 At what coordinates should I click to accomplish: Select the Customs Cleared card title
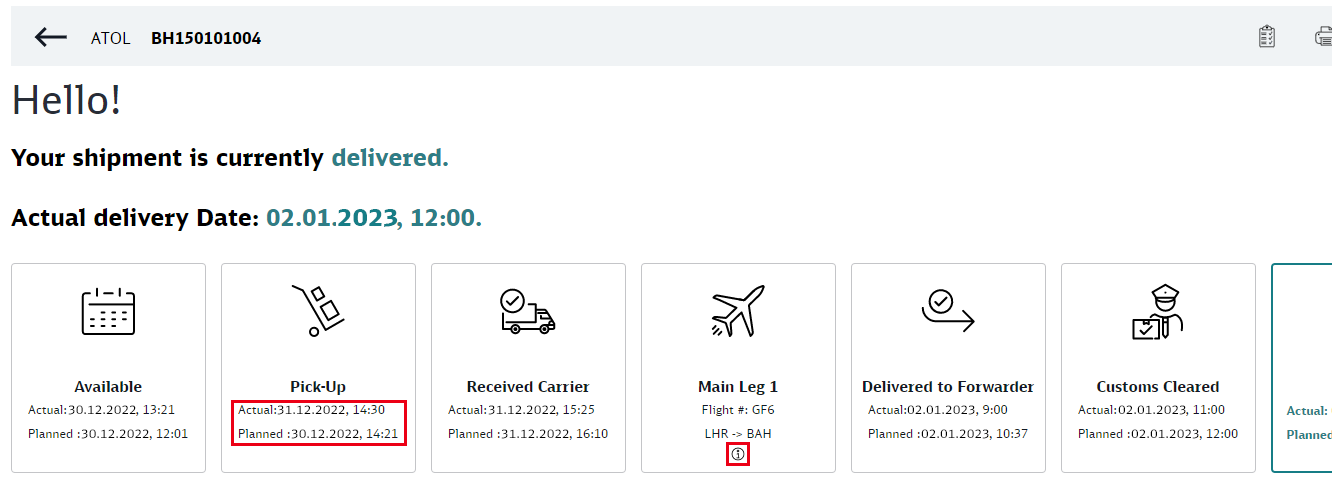coord(1158,386)
